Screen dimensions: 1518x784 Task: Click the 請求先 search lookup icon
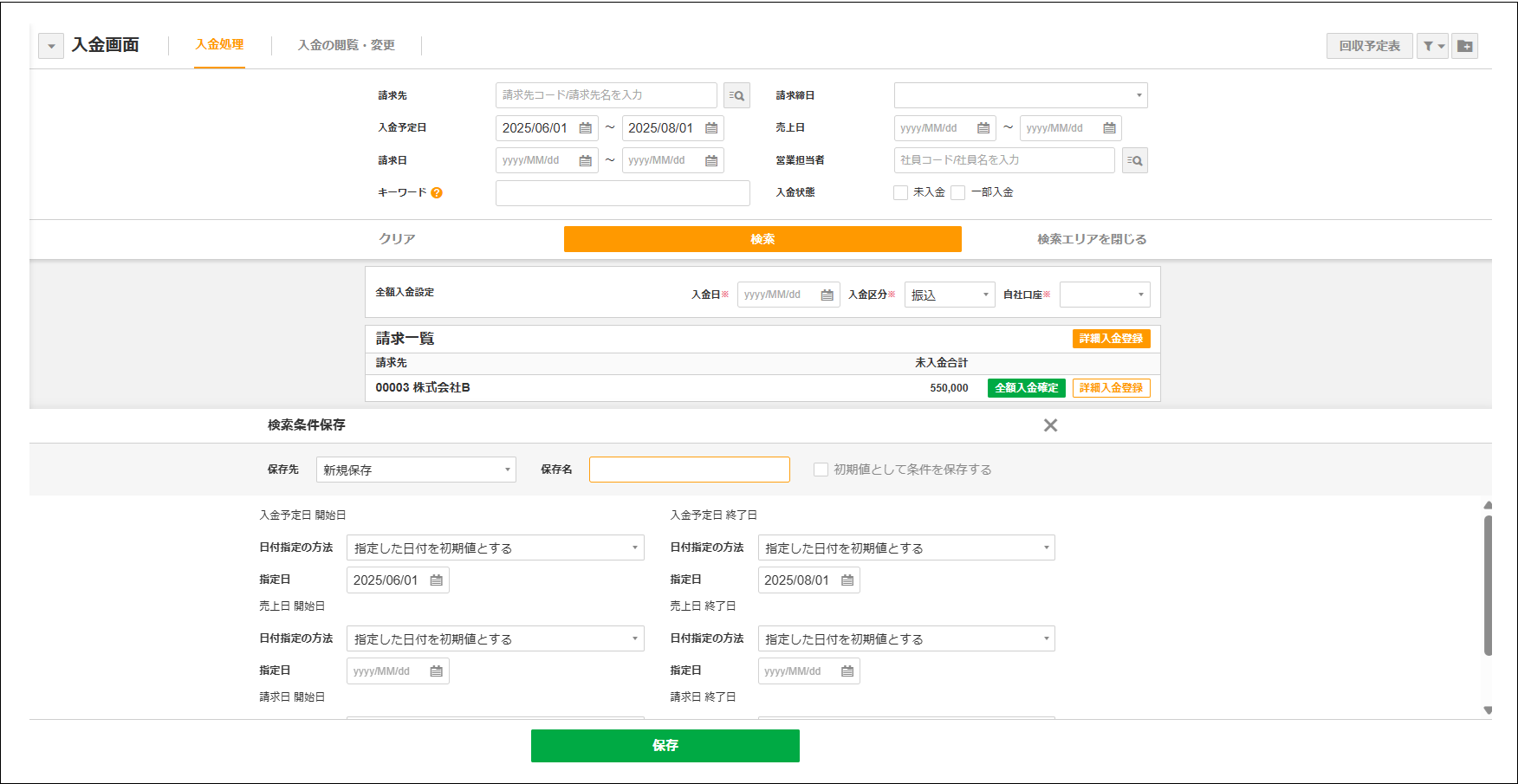[x=736, y=95]
